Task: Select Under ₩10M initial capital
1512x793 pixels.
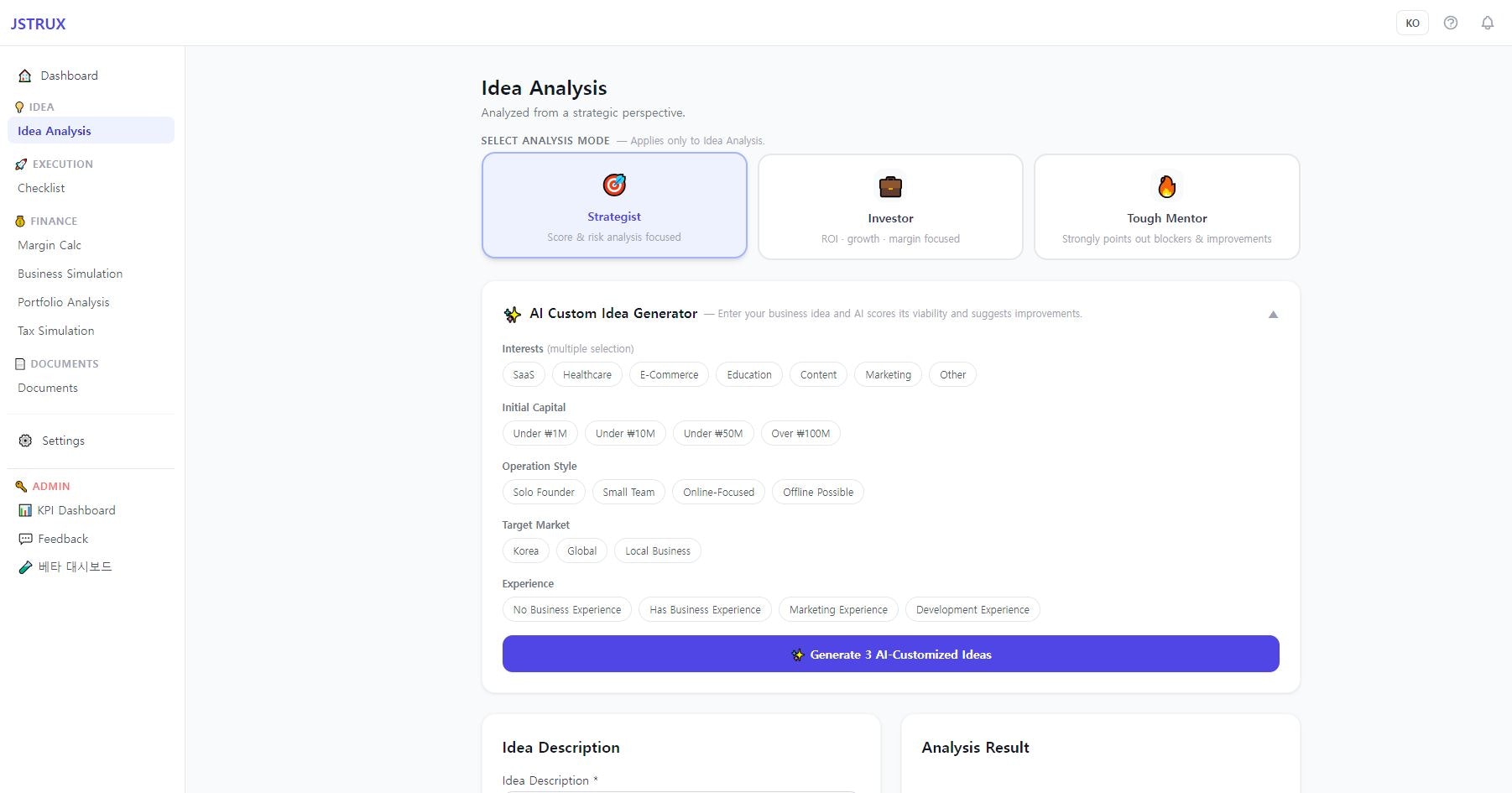Action: click(624, 433)
